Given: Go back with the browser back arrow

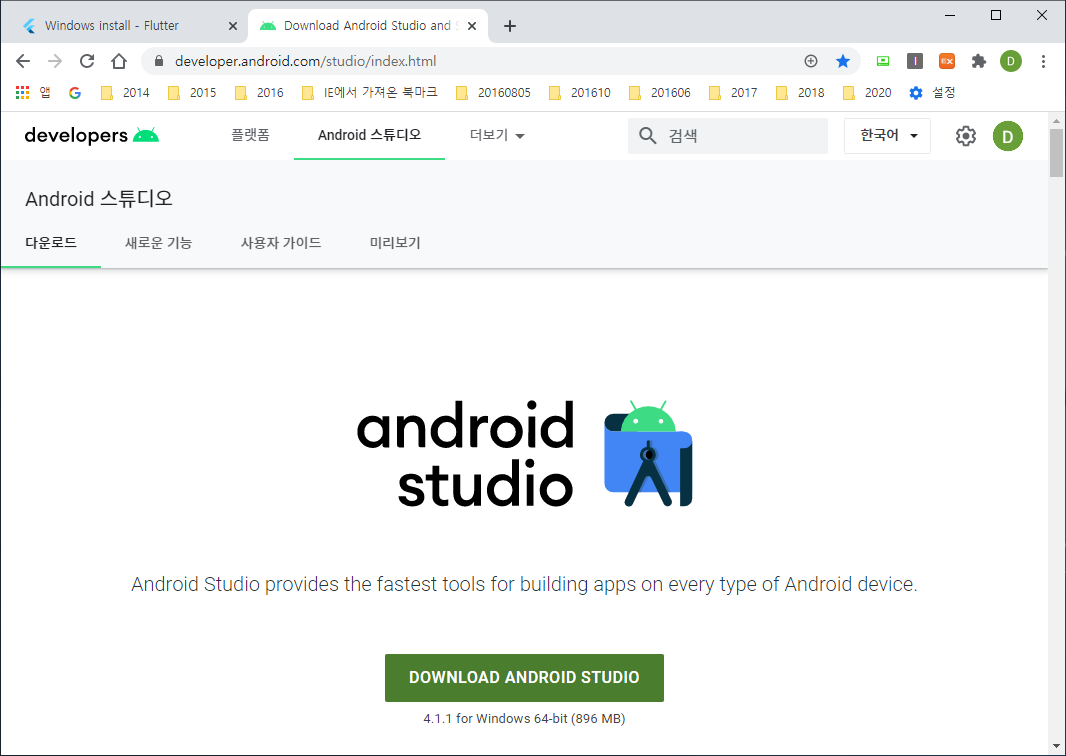Looking at the screenshot, I should click(23, 61).
